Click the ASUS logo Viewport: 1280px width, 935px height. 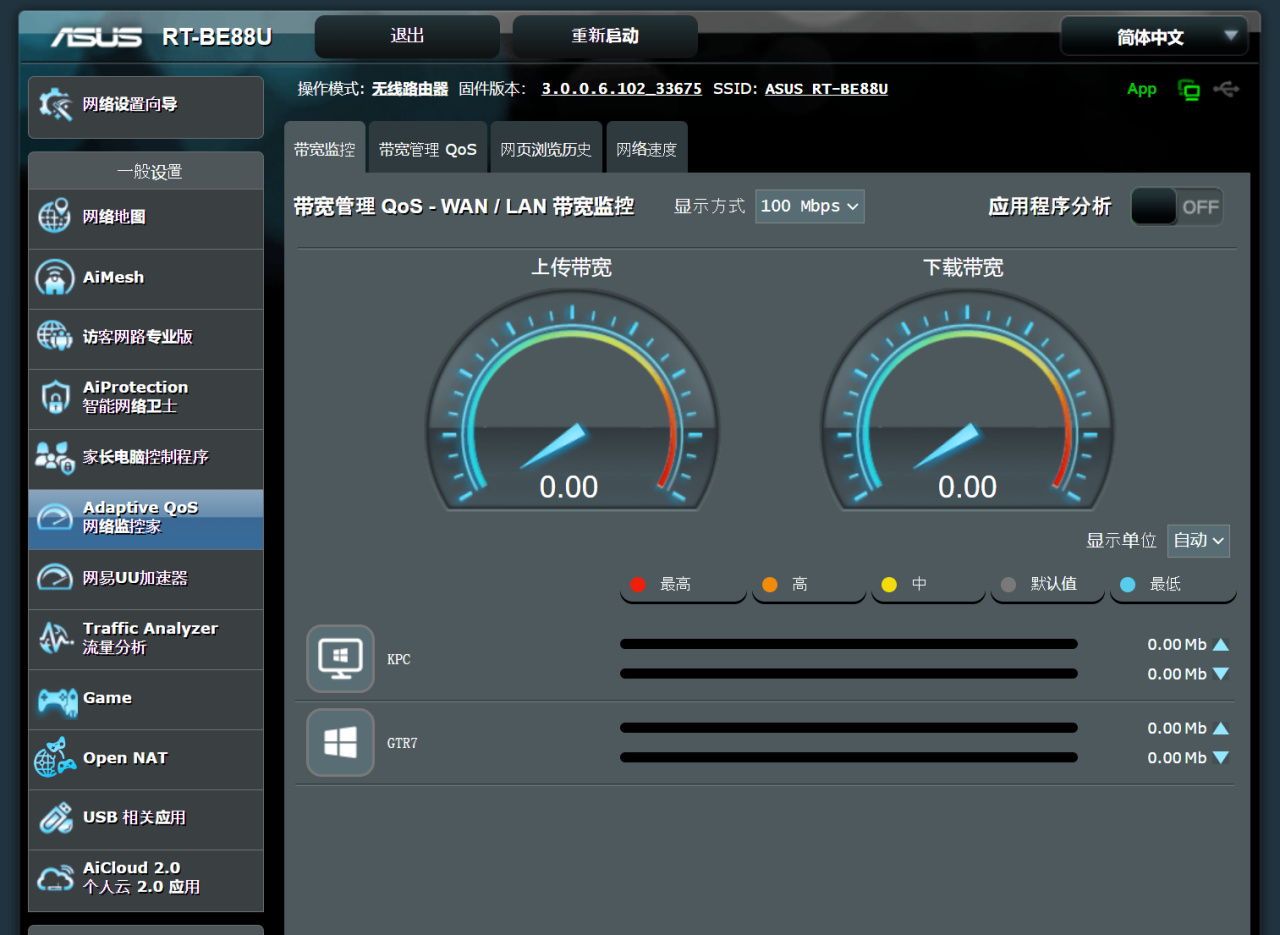pos(97,37)
